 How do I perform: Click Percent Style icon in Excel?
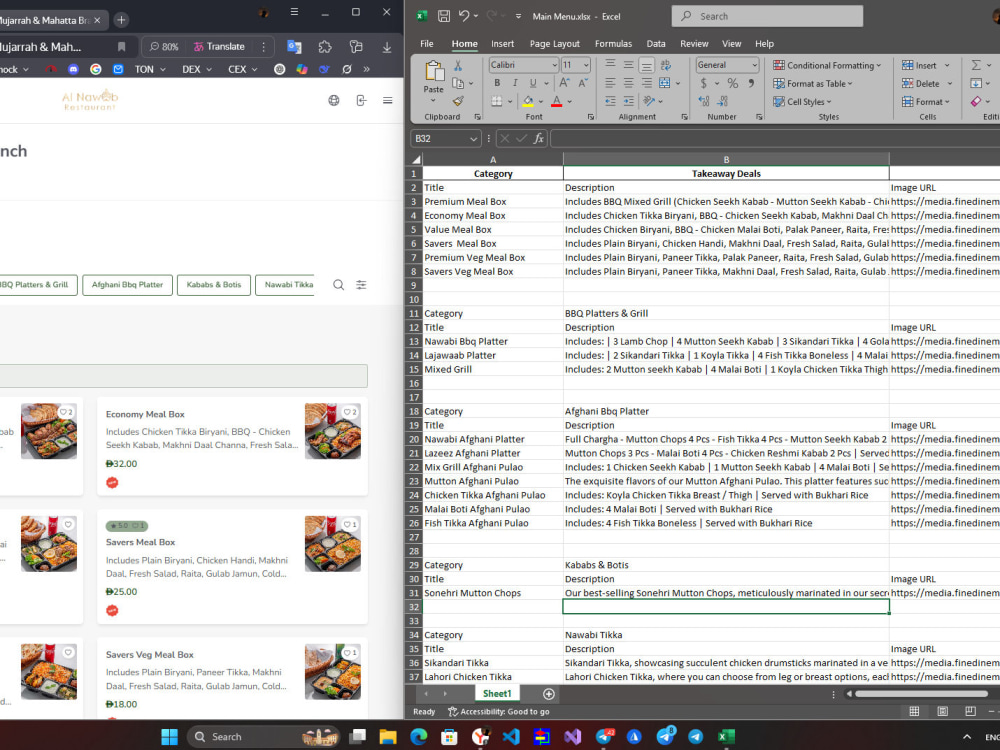[x=733, y=84]
